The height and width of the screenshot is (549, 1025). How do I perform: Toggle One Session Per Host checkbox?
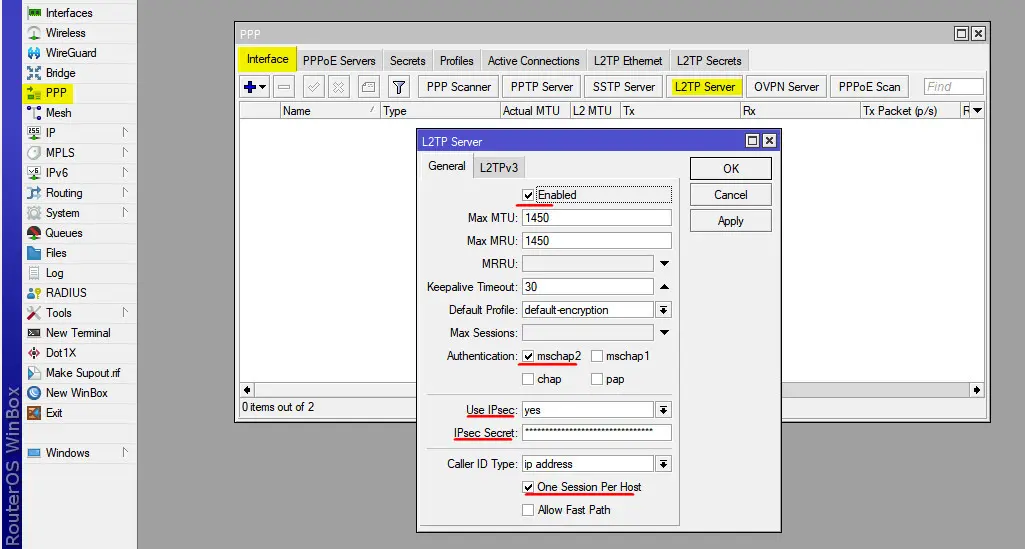click(x=528, y=487)
